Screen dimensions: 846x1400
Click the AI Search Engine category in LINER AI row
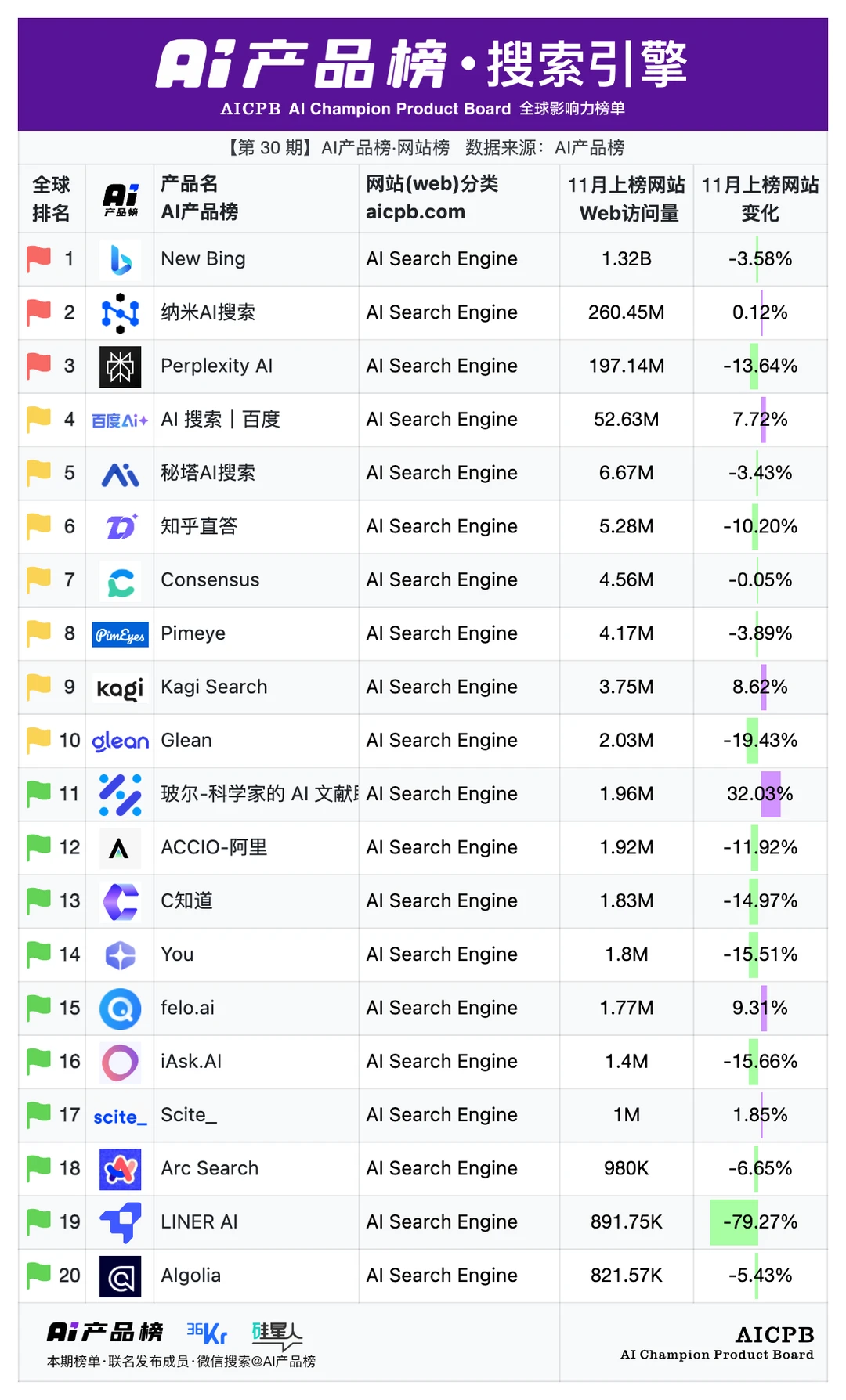point(442,1221)
